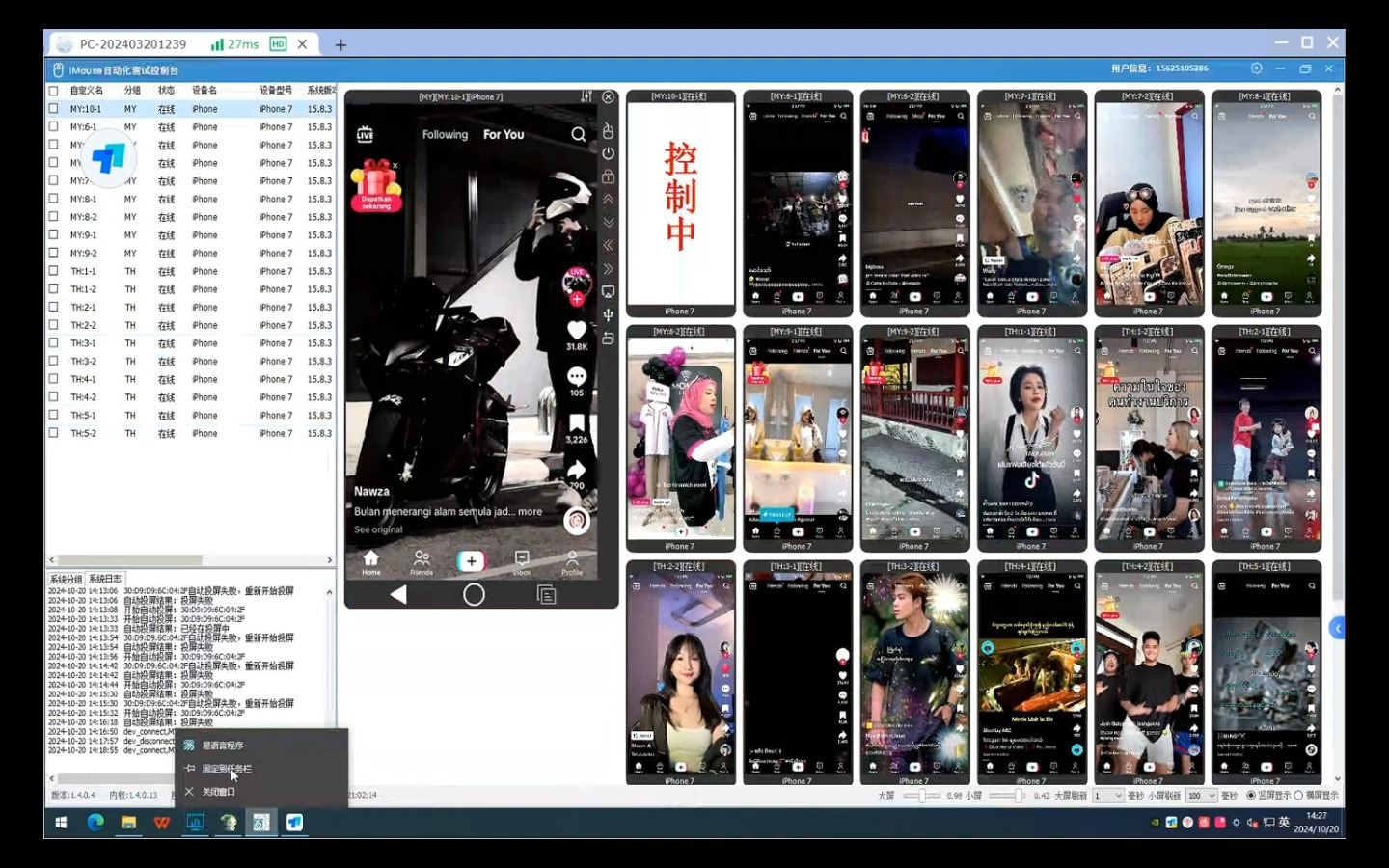
Task: Switch to the Following feed
Action: 445,135
